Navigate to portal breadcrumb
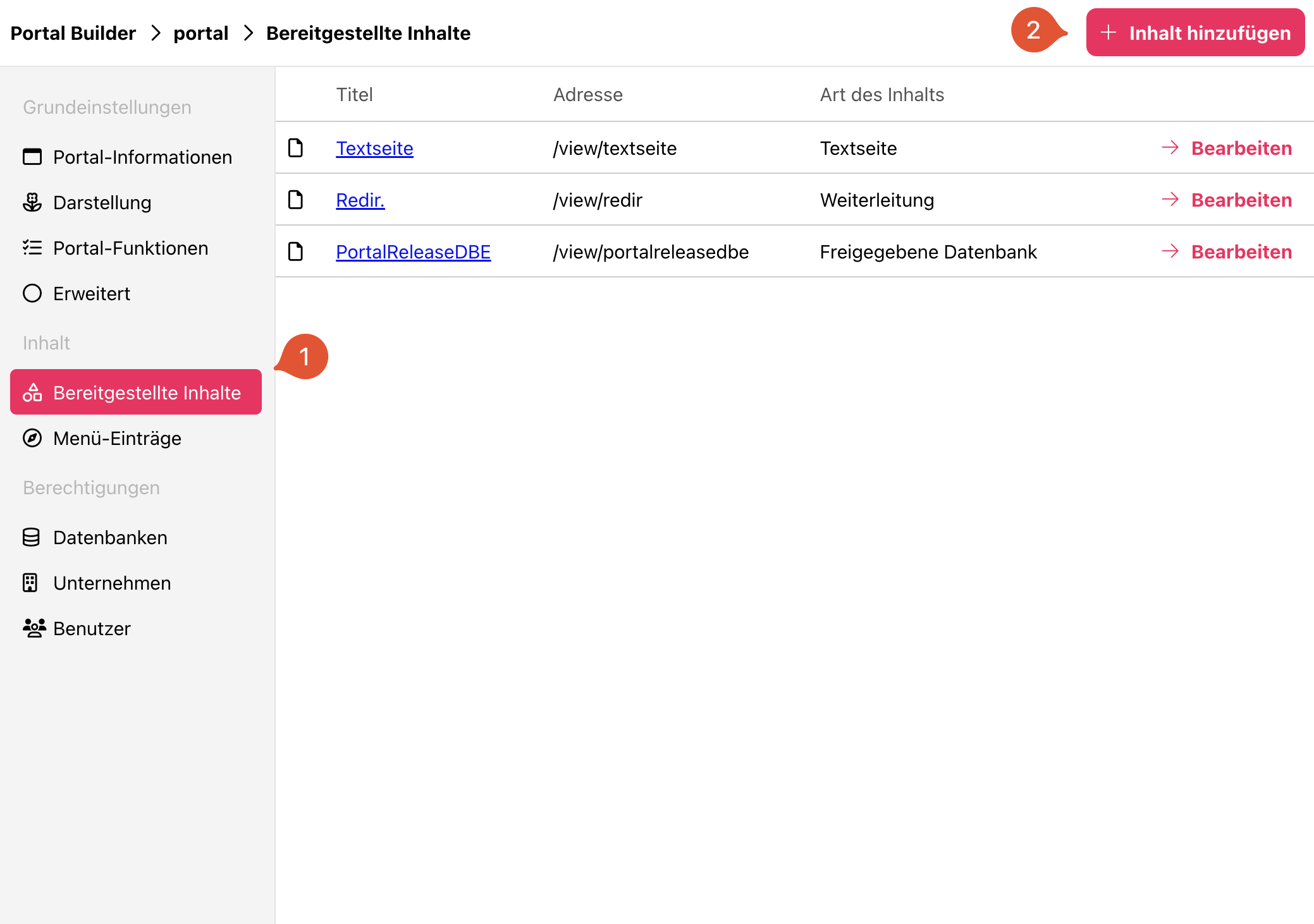Image resolution: width=1314 pixels, height=924 pixels. tap(201, 33)
